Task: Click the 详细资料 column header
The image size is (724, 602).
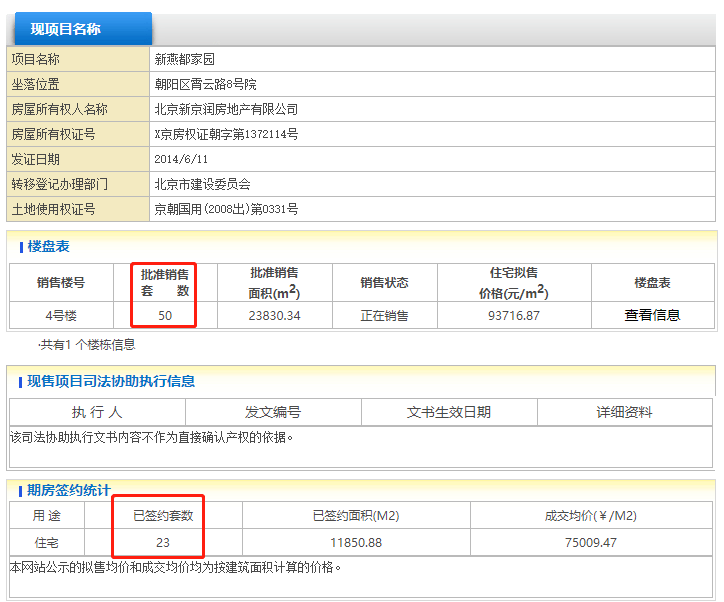Action: (624, 412)
